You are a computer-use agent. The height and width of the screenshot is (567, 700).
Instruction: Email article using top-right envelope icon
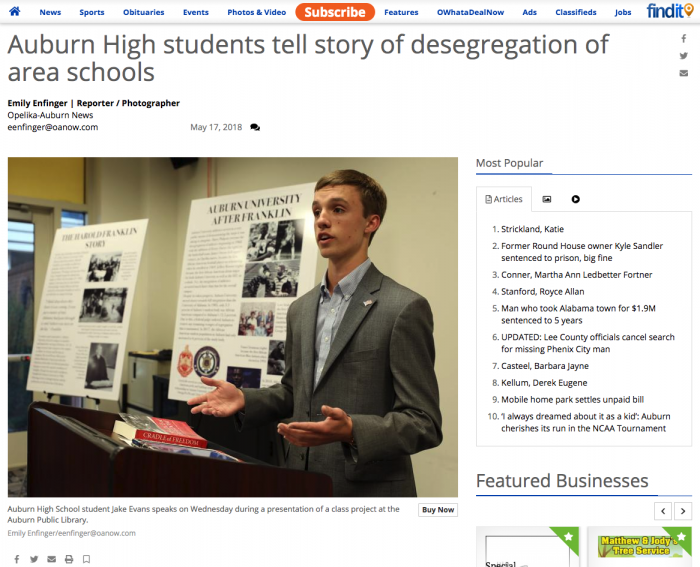683,73
